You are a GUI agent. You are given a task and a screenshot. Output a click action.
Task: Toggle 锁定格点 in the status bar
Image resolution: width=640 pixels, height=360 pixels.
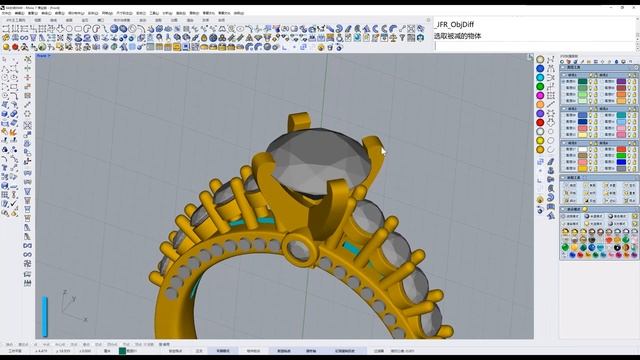(176, 351)
